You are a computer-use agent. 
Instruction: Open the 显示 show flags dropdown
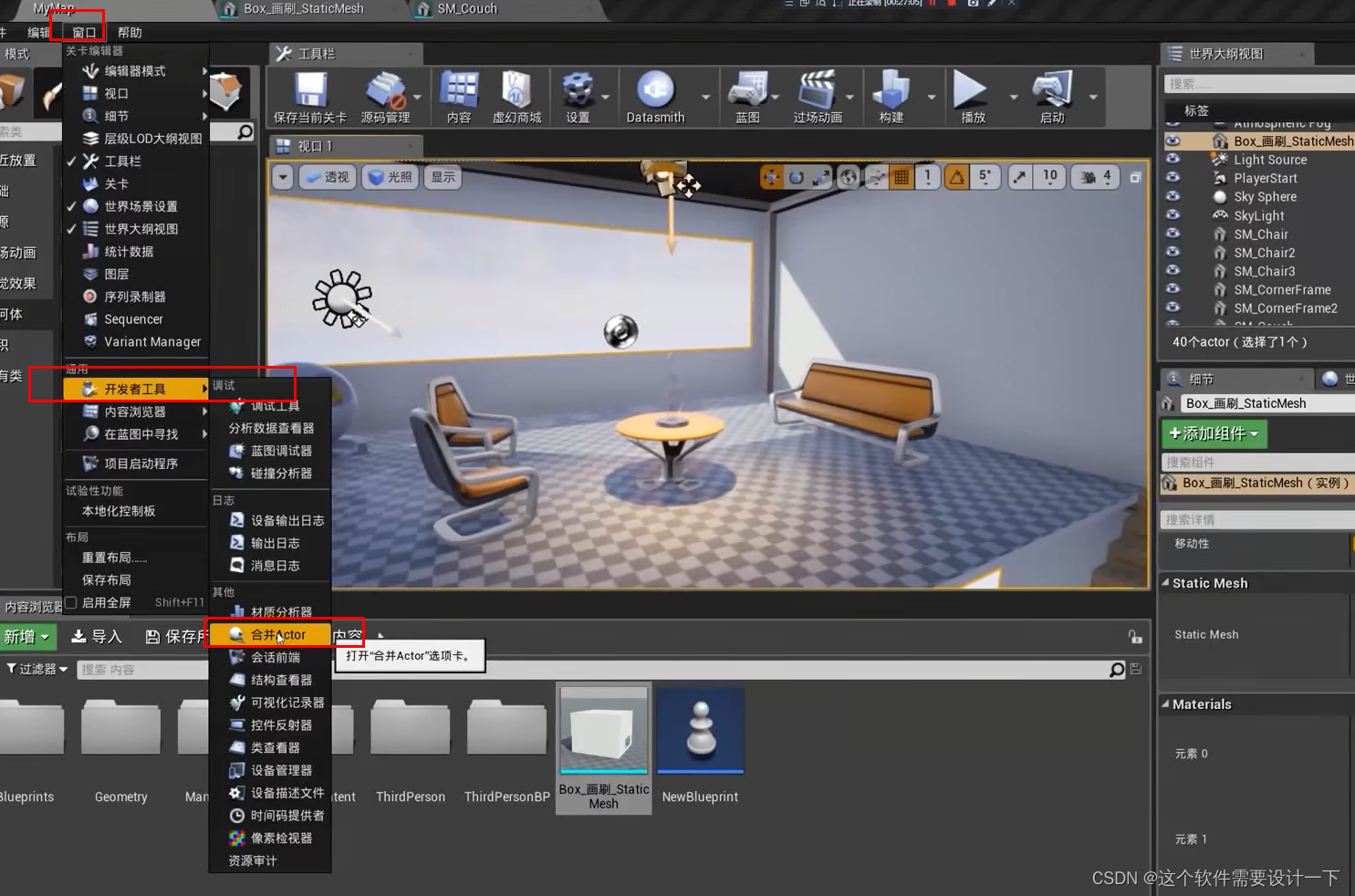point(442,177)
